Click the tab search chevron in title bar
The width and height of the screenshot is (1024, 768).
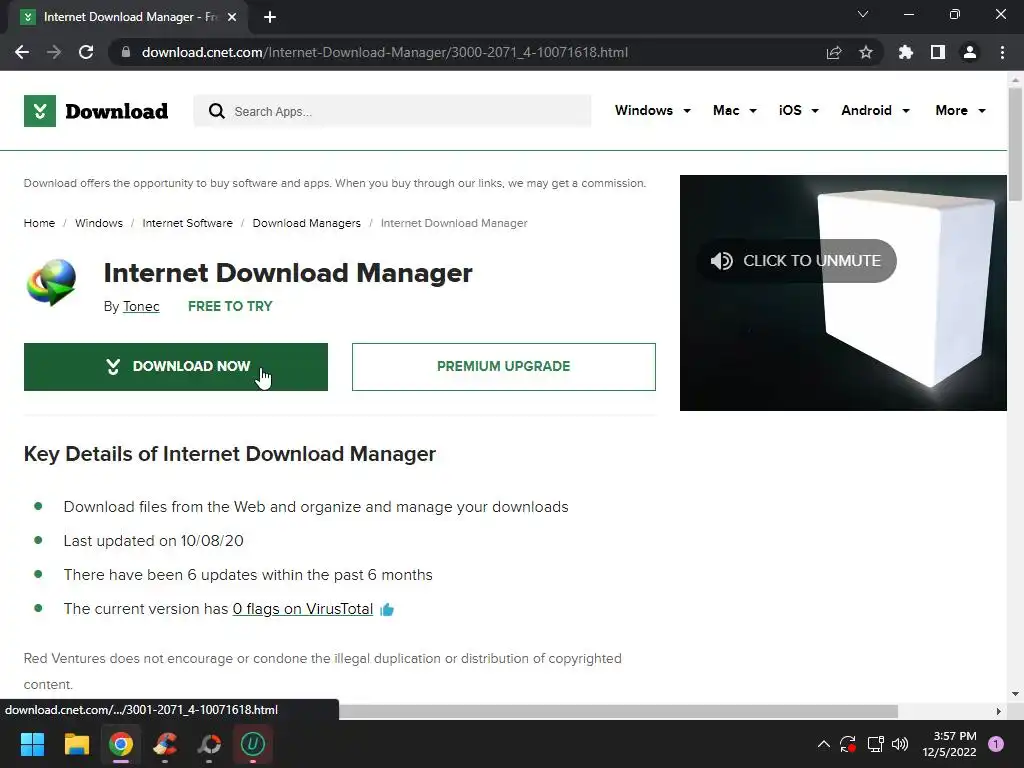[863, 14]
